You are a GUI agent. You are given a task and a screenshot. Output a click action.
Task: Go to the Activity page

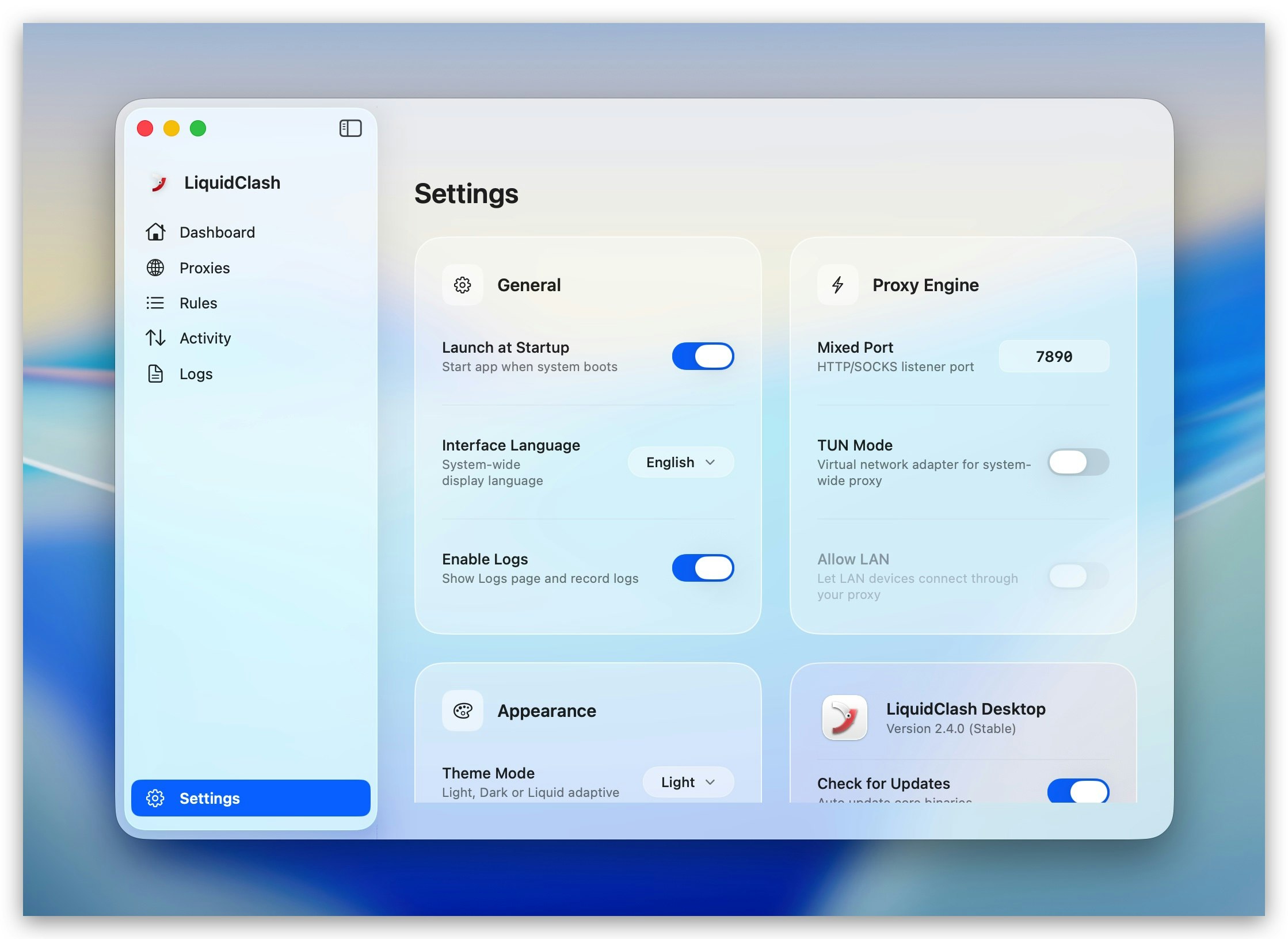point(205,338)
